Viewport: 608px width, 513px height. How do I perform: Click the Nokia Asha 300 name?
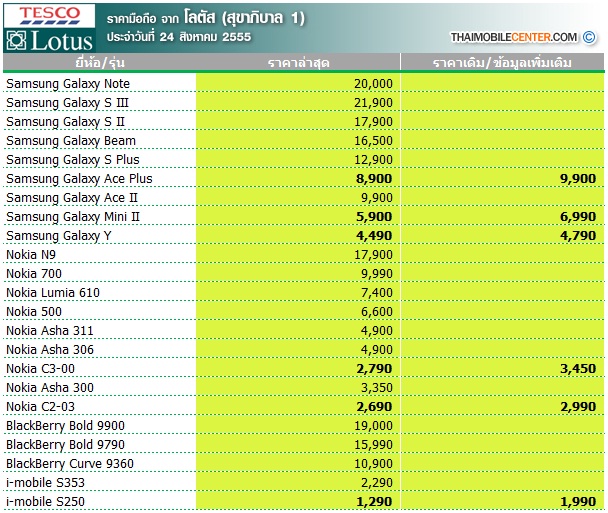point(50,388)
